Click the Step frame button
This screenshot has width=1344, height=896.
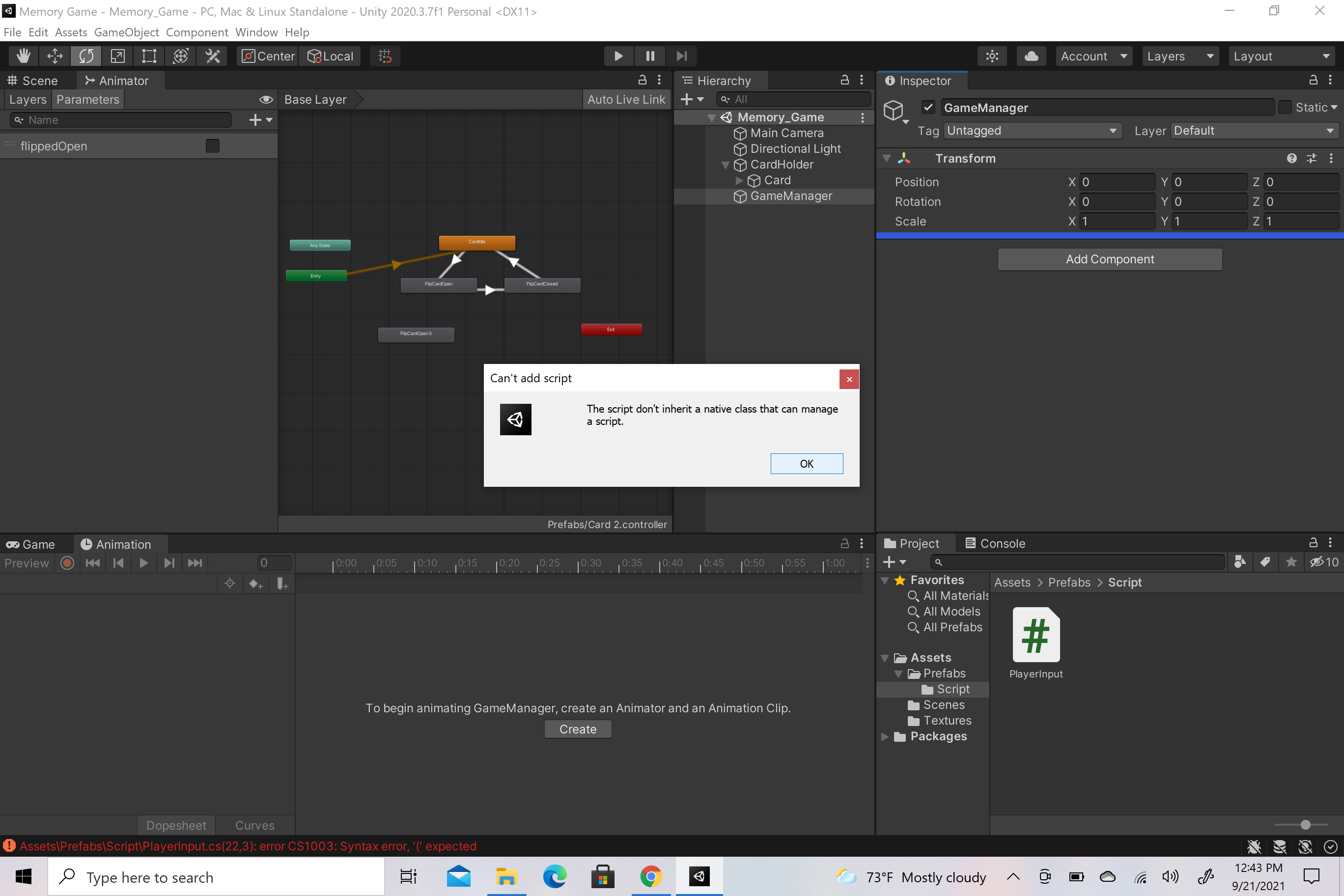coord(681,56)
